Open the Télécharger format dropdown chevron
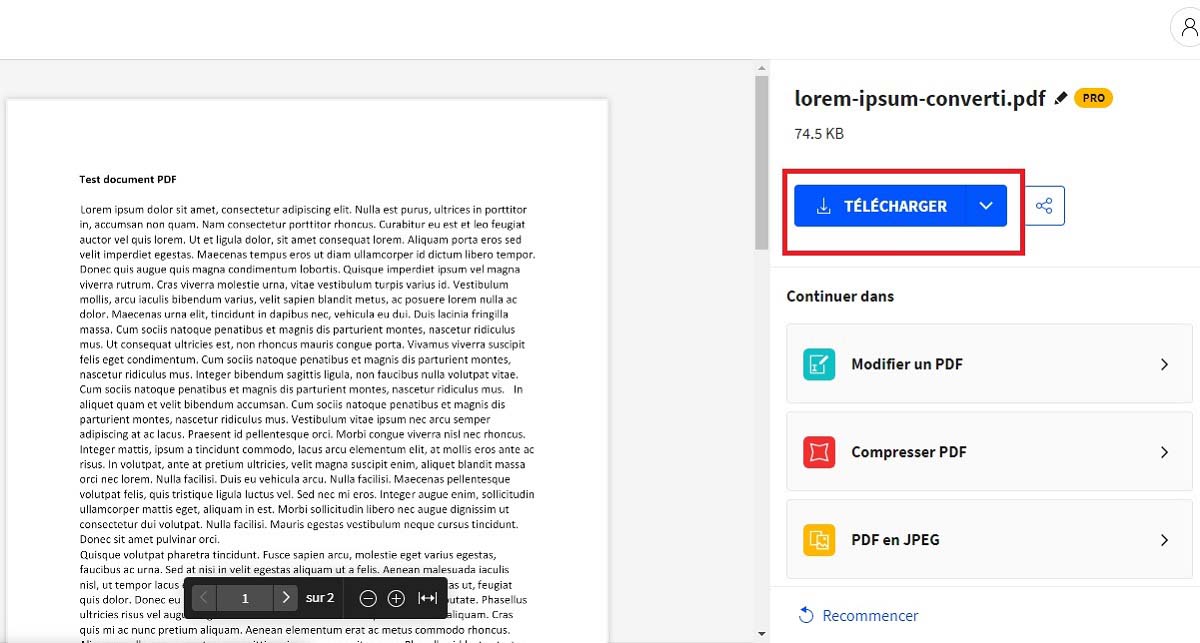The image size is (1200, 643). tap(986, 205)
